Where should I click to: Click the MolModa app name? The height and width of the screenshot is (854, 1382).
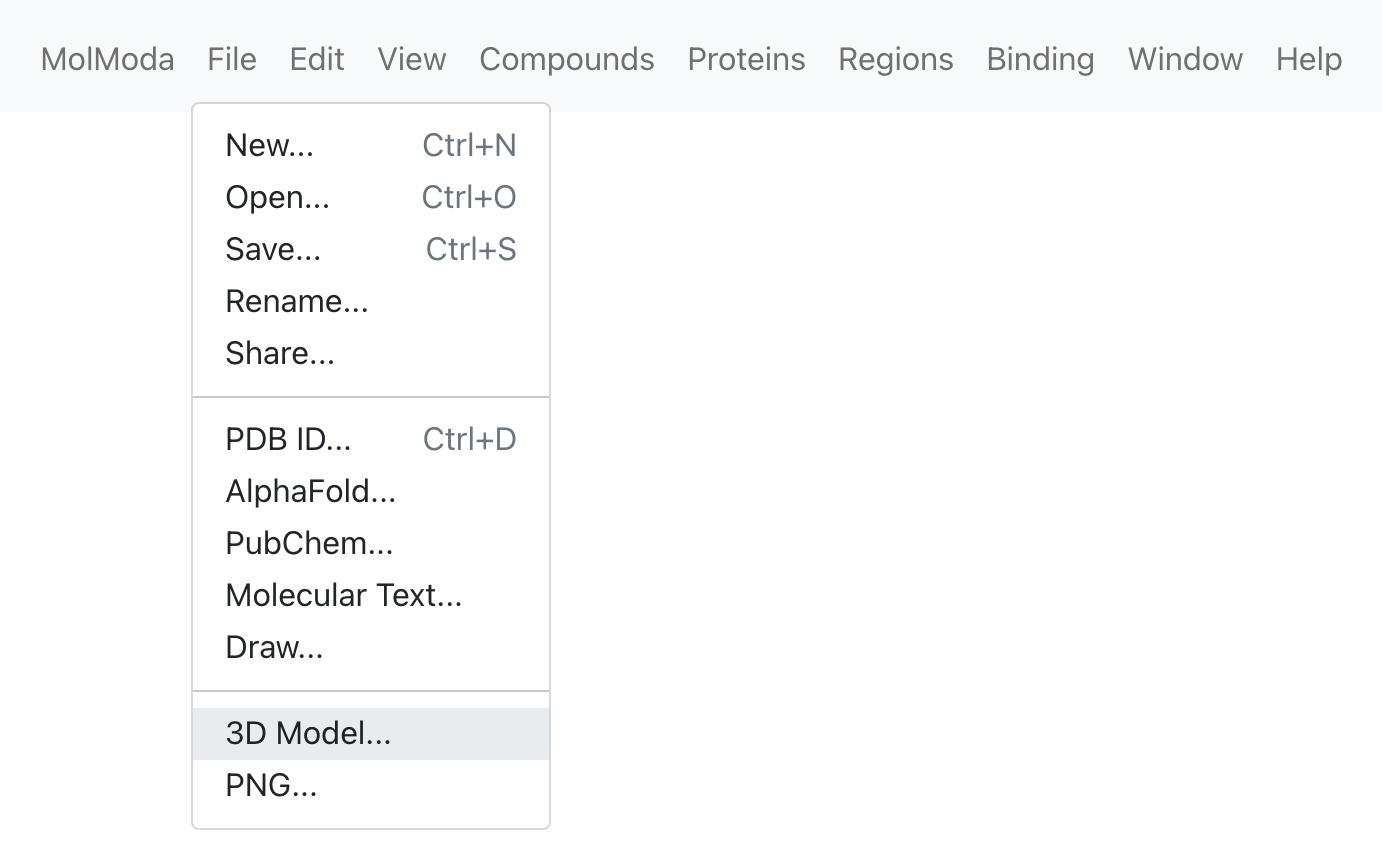click(108, 59)
